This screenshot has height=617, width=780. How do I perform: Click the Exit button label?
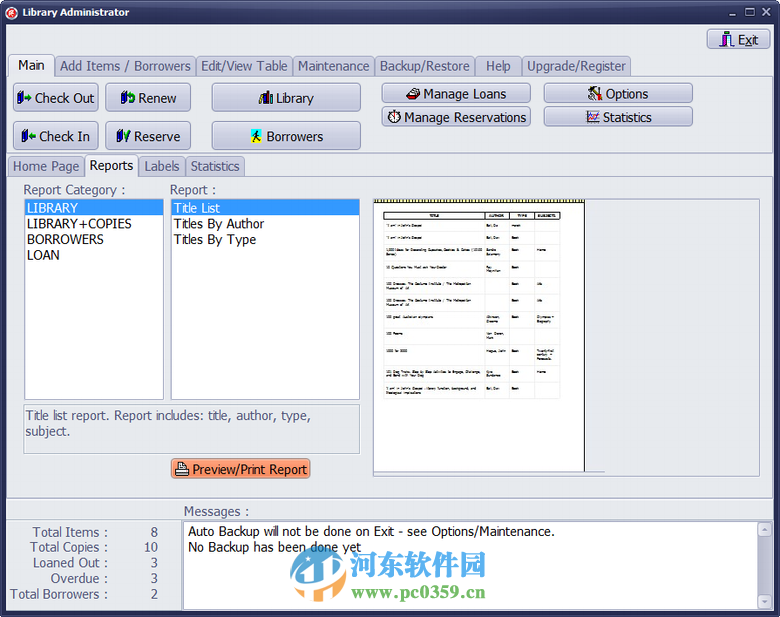[x=748, y=40]
